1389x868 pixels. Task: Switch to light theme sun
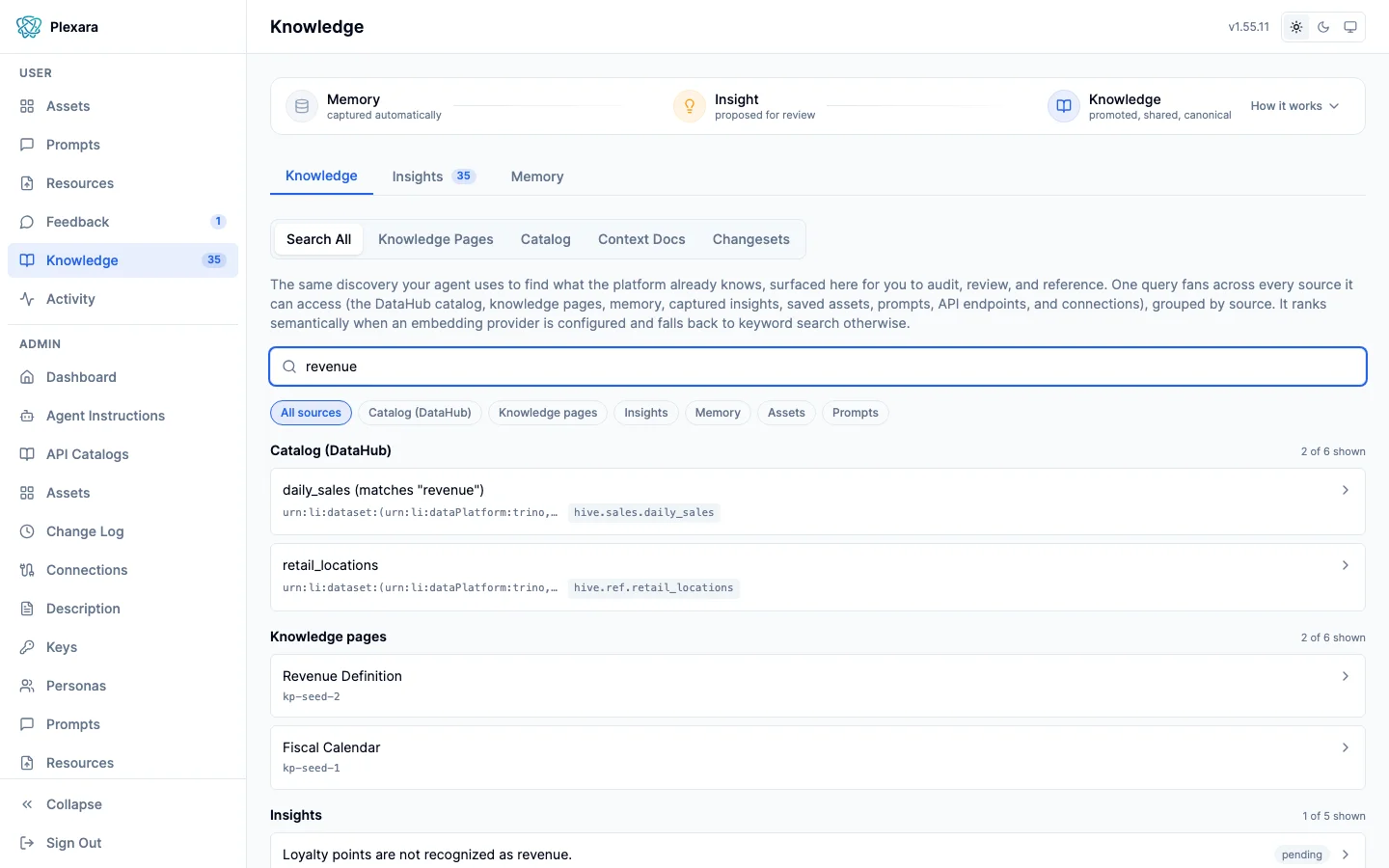point(1296,27)
